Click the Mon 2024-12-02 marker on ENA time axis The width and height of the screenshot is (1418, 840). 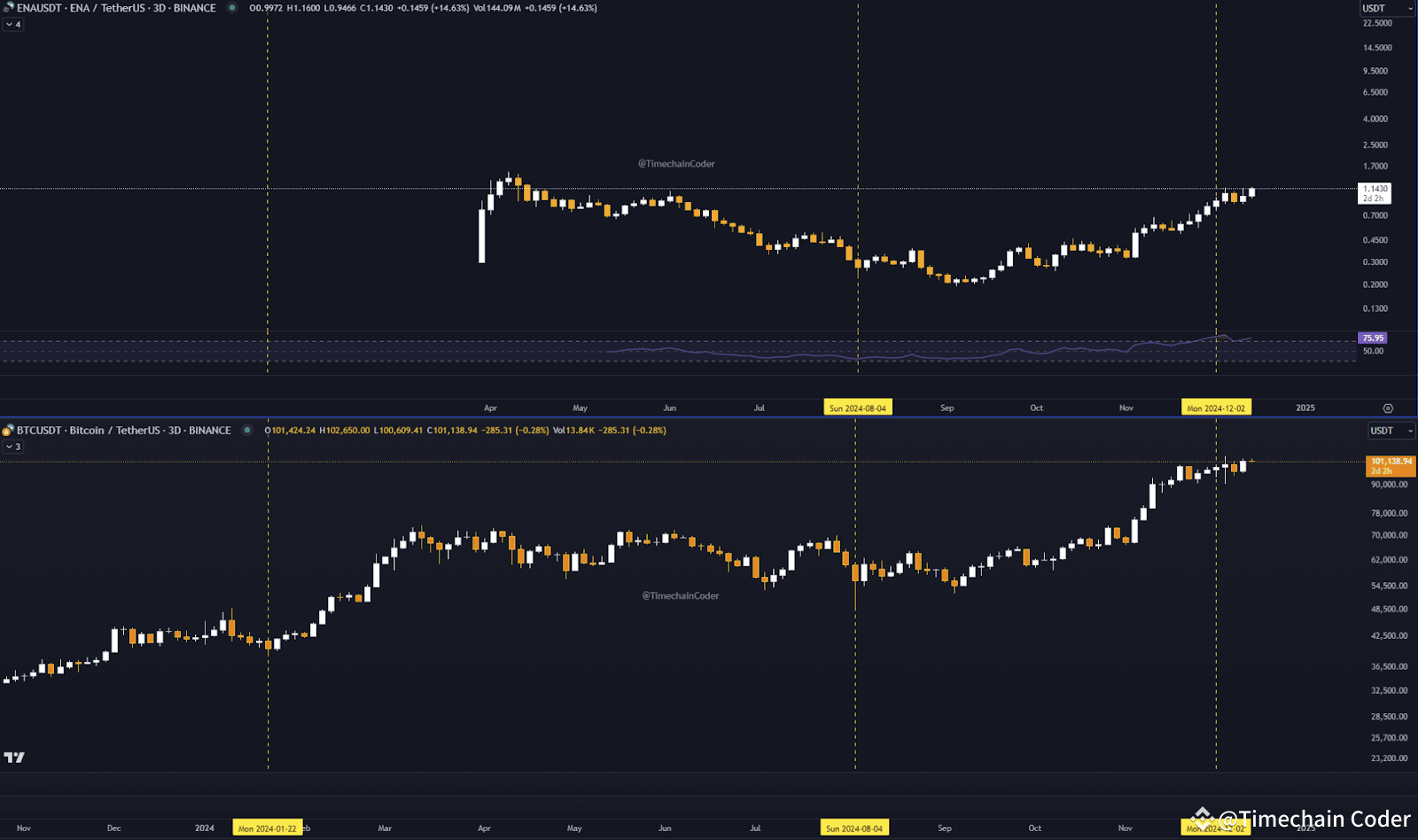tap(1216, 408)
